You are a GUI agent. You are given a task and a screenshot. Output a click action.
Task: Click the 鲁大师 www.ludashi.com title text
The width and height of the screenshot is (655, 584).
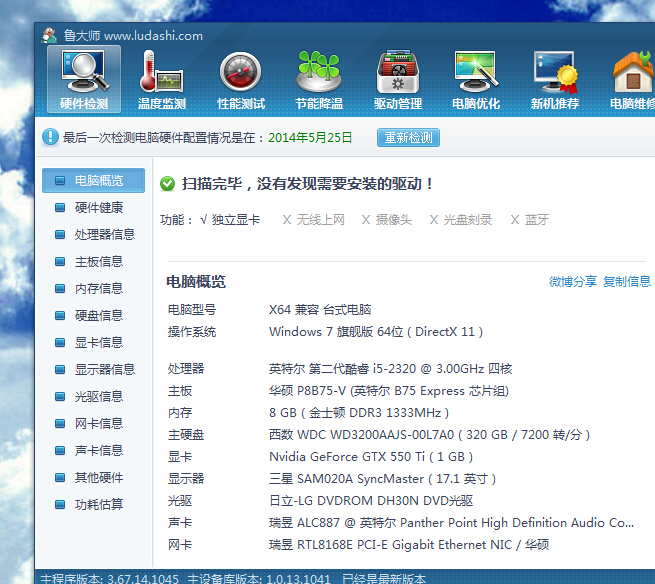pos(133,36)
